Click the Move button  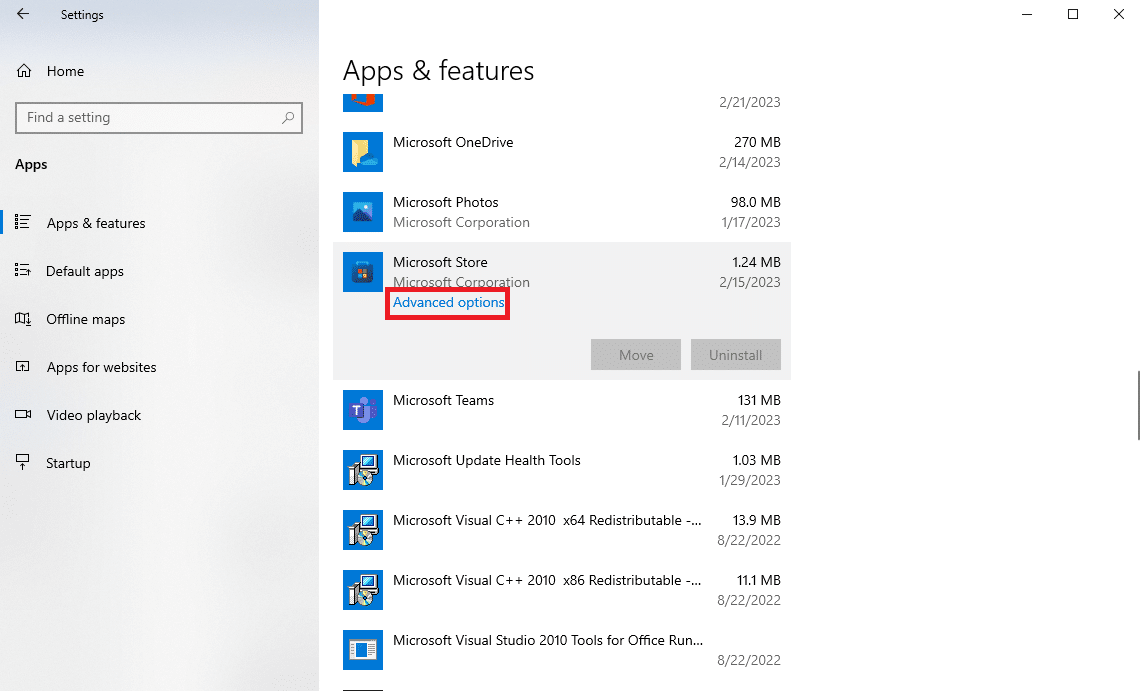pos(636,354)
